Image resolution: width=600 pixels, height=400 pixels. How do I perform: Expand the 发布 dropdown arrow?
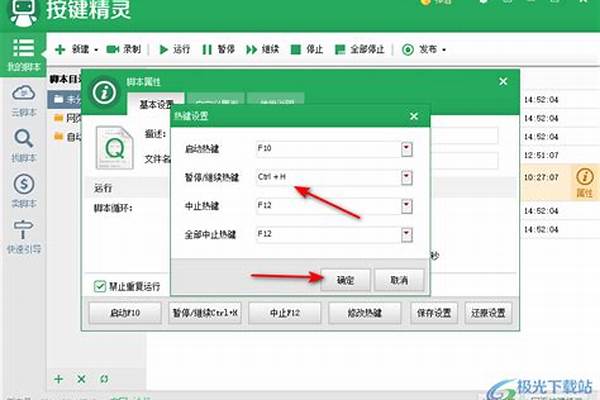pos(444,50)
